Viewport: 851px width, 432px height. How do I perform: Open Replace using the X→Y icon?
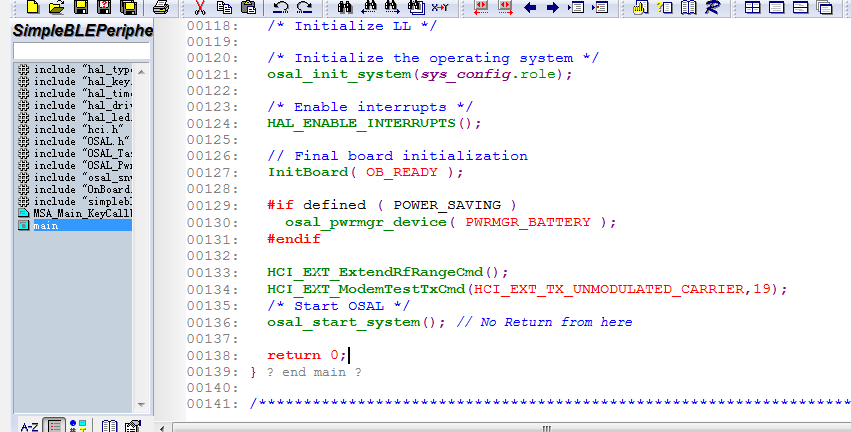[x=440, y=7]
